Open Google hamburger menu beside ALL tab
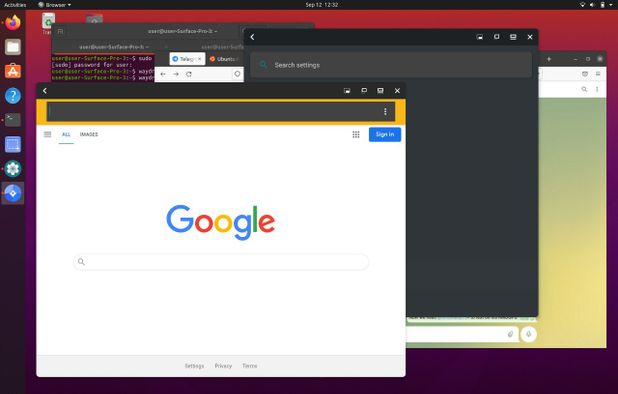The width and height of the screenshot is (618, 394). (x=48, y=134)
